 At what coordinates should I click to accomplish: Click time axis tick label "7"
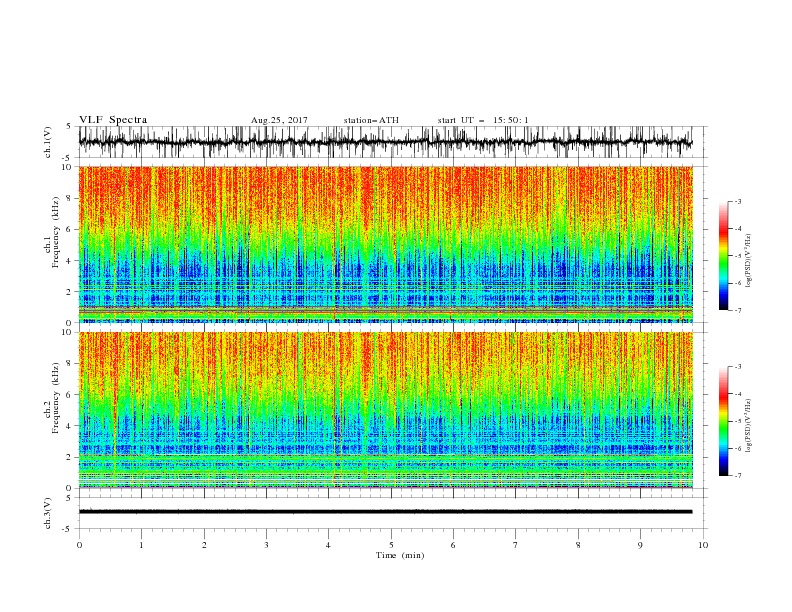tap(516, 545)
